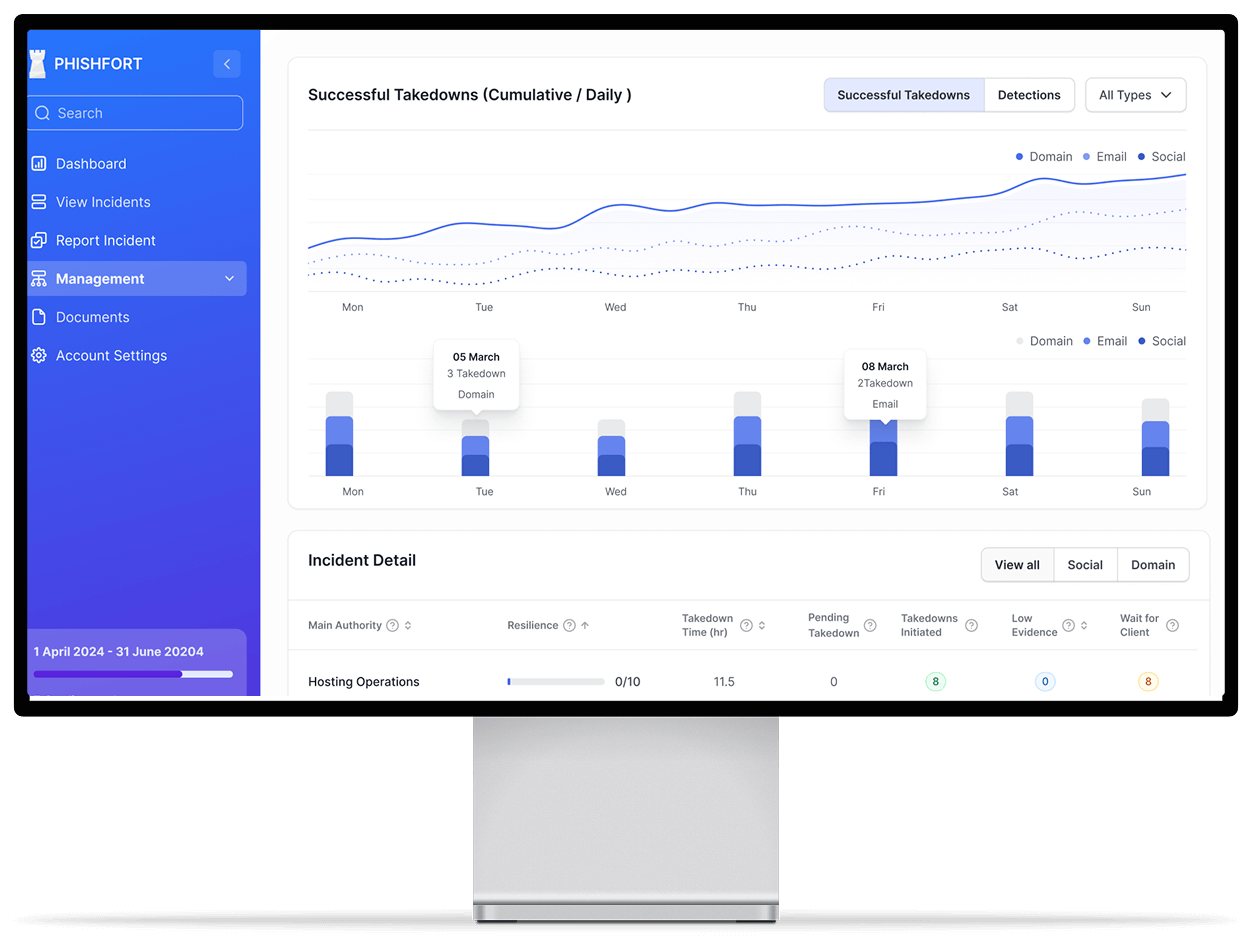This screenshot has width=1252, height=945.
Task: Click the Account Settings gear icon
Action: pyautogui.click(x=38, y=355)
